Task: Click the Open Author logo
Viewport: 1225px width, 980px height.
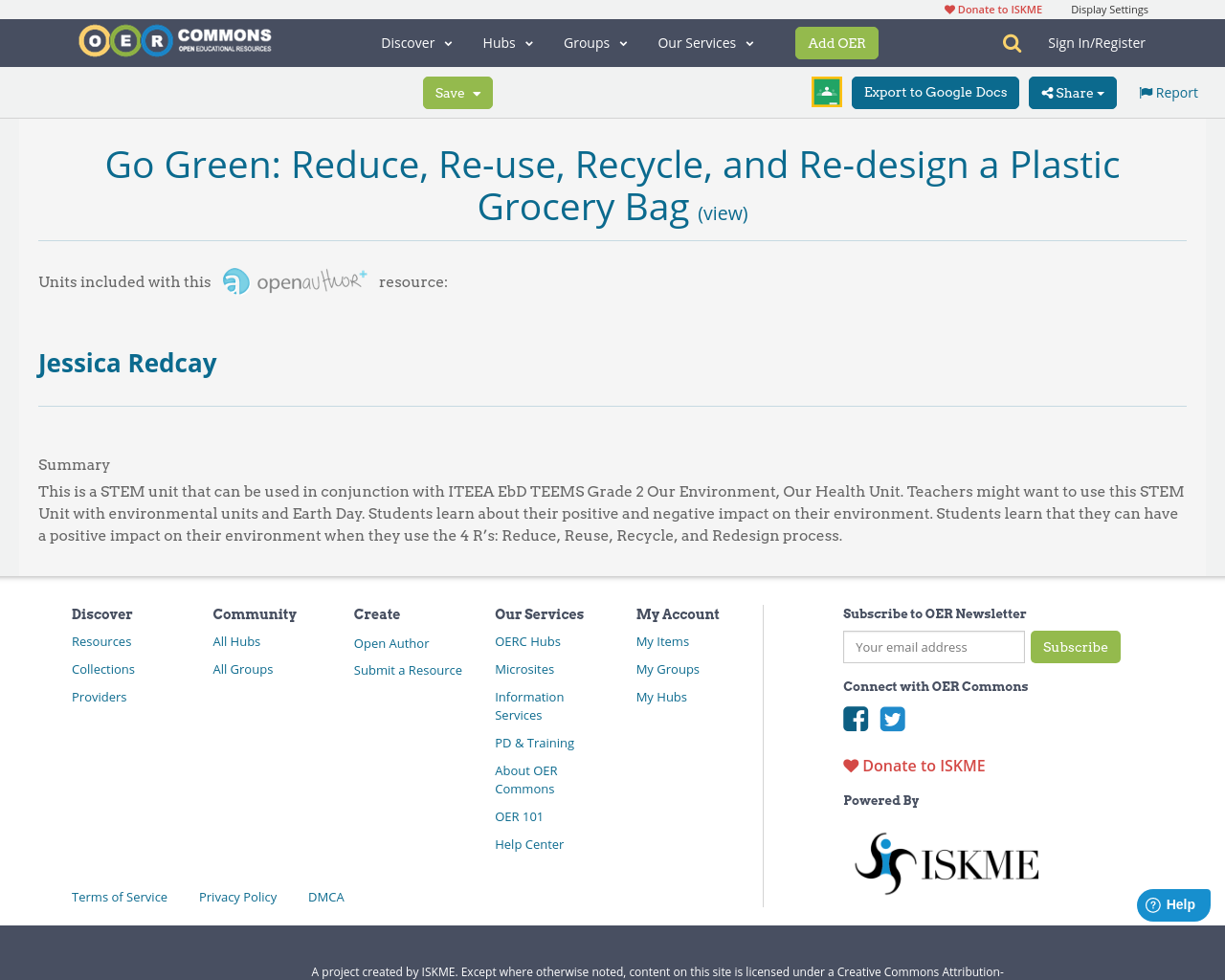Action: tap(293, 279)
